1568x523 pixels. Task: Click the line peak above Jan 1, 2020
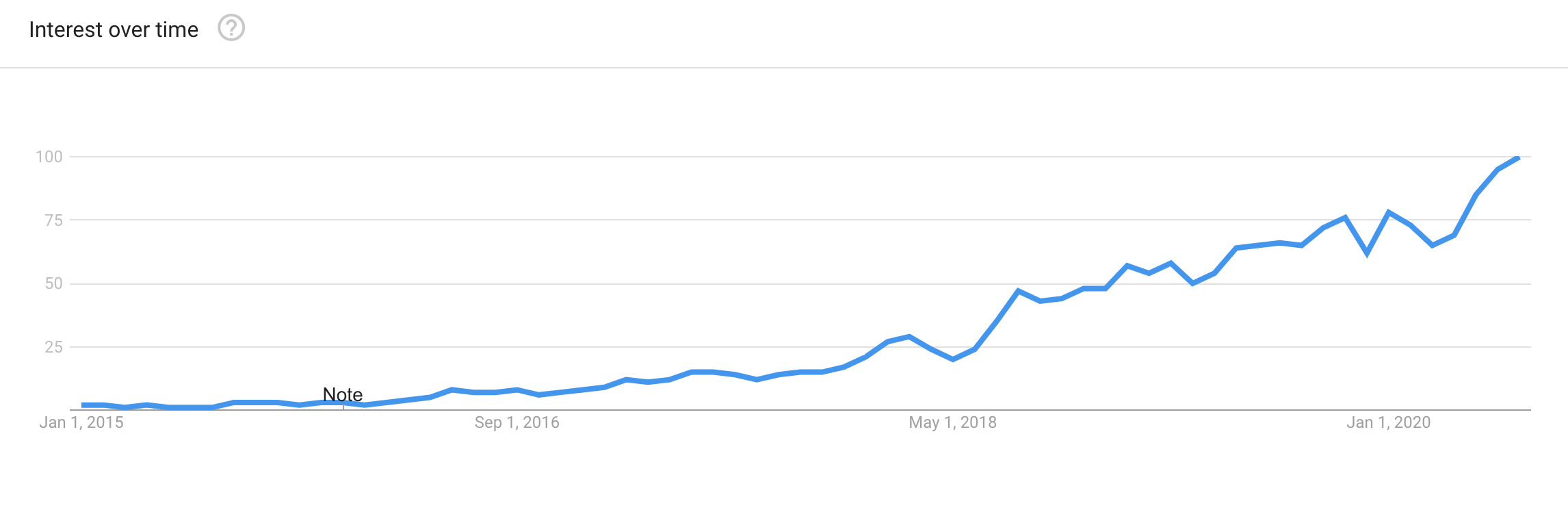tap(1389, 212)
